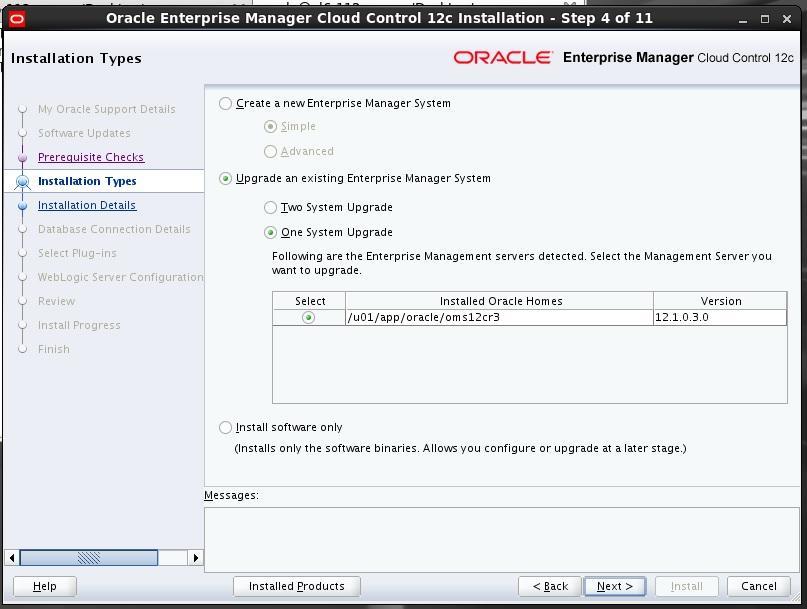Click the Review step
Viewport: 807px width, 609px height.
[x=57, y=301]
